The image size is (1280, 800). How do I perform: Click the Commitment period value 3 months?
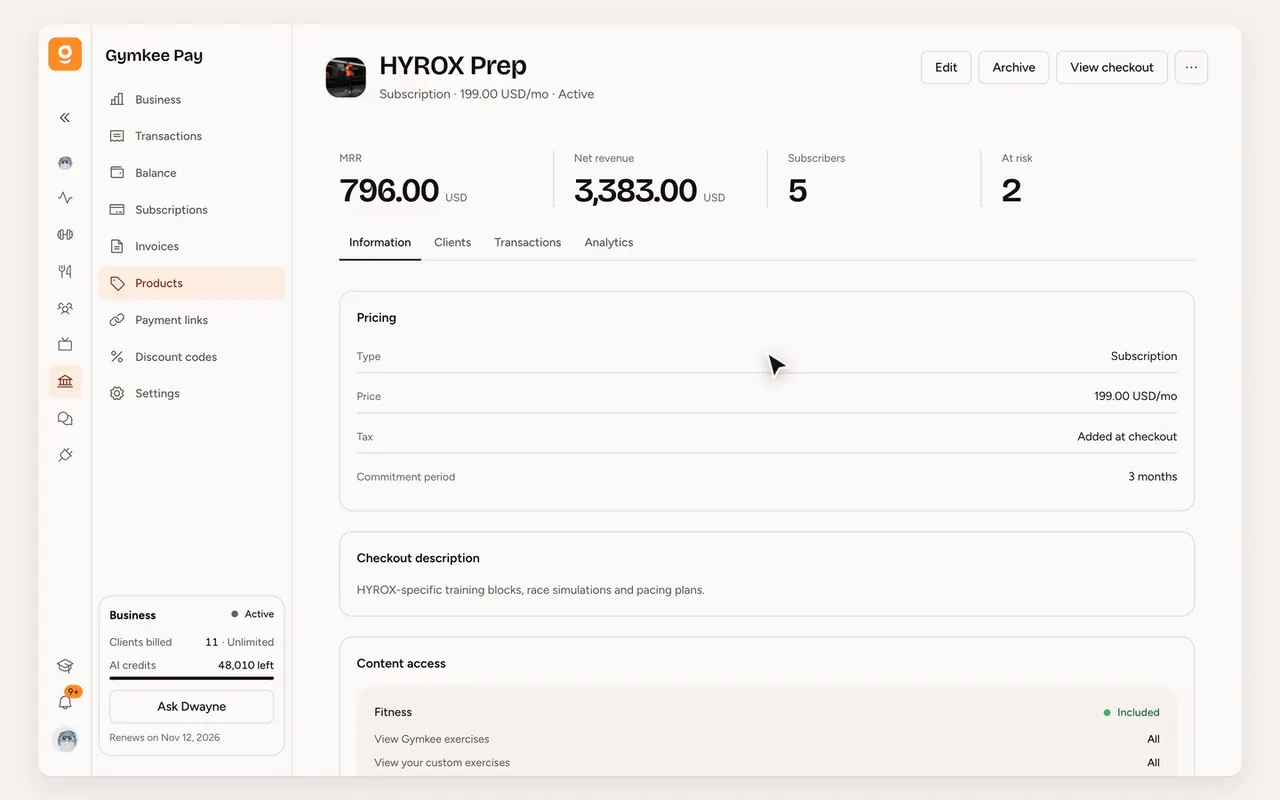point(1153,476)
